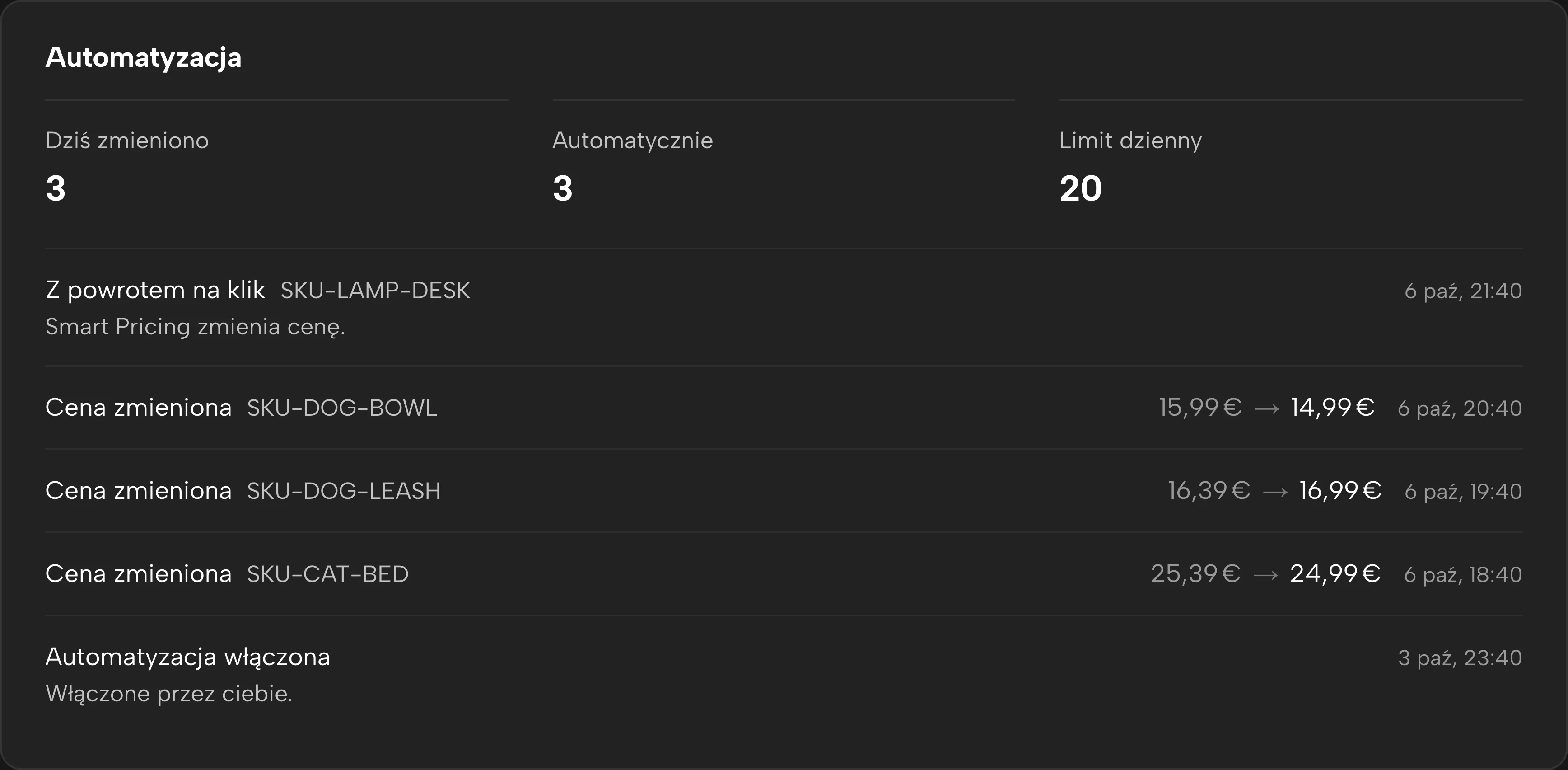Screen dimensions: 1568x770
Task: Click the timestamp 3 paź, 23:40
Action: coord(1460,658)
